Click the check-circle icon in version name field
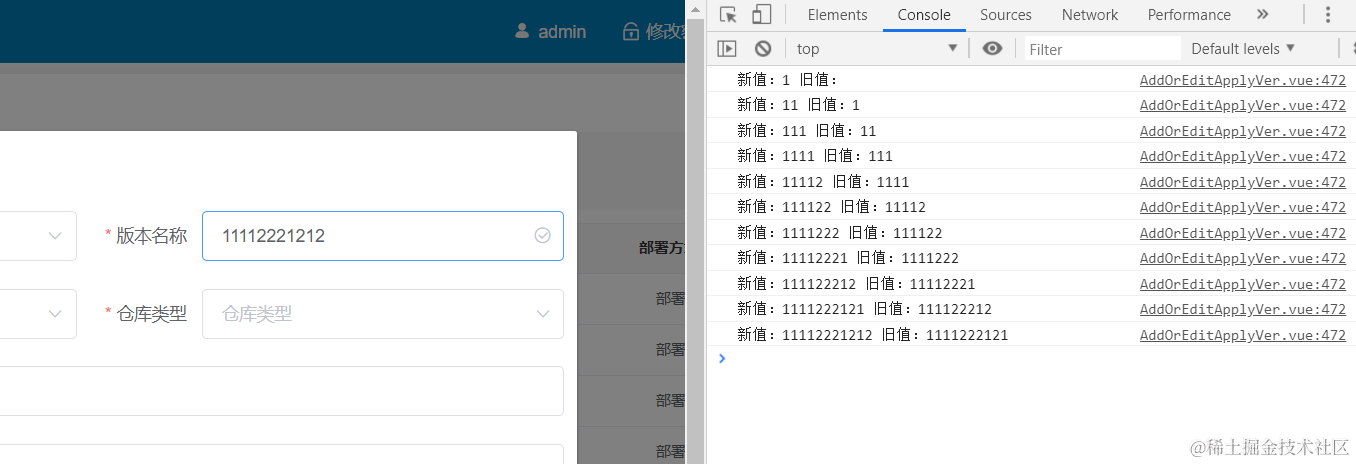Screen dimensions: 1356x464 (x=542, y=235)
